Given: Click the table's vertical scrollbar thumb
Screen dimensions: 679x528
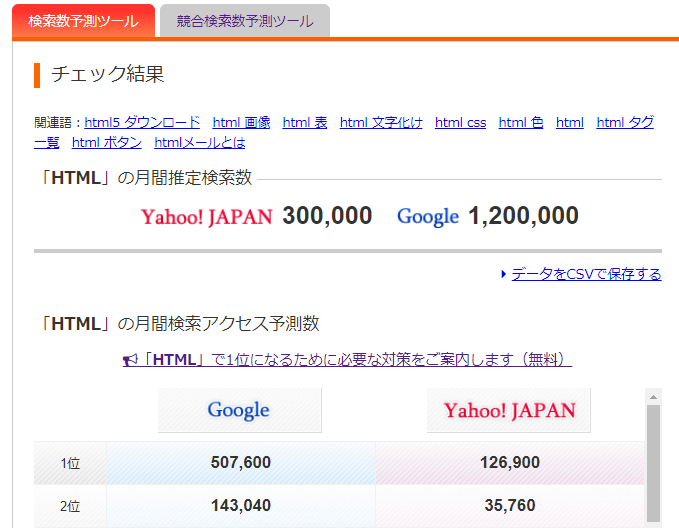Looking at the screenshot, I should [653, 463].
